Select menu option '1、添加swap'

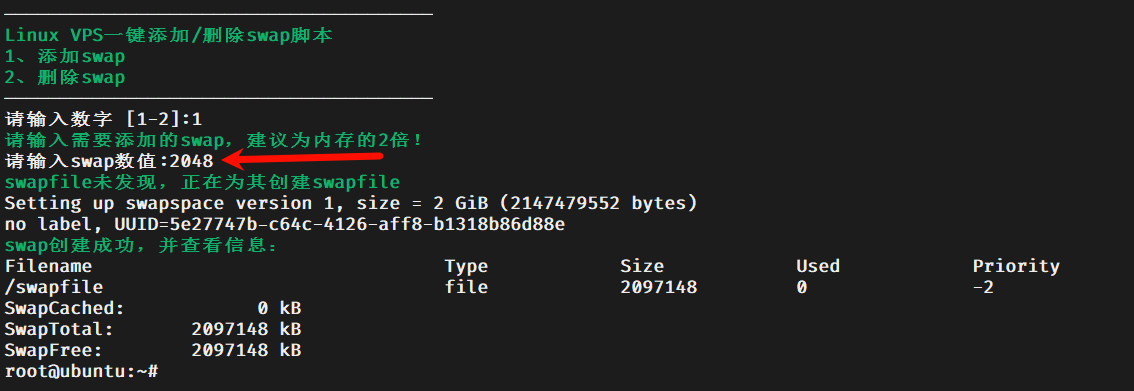click(x=64, y=56)
